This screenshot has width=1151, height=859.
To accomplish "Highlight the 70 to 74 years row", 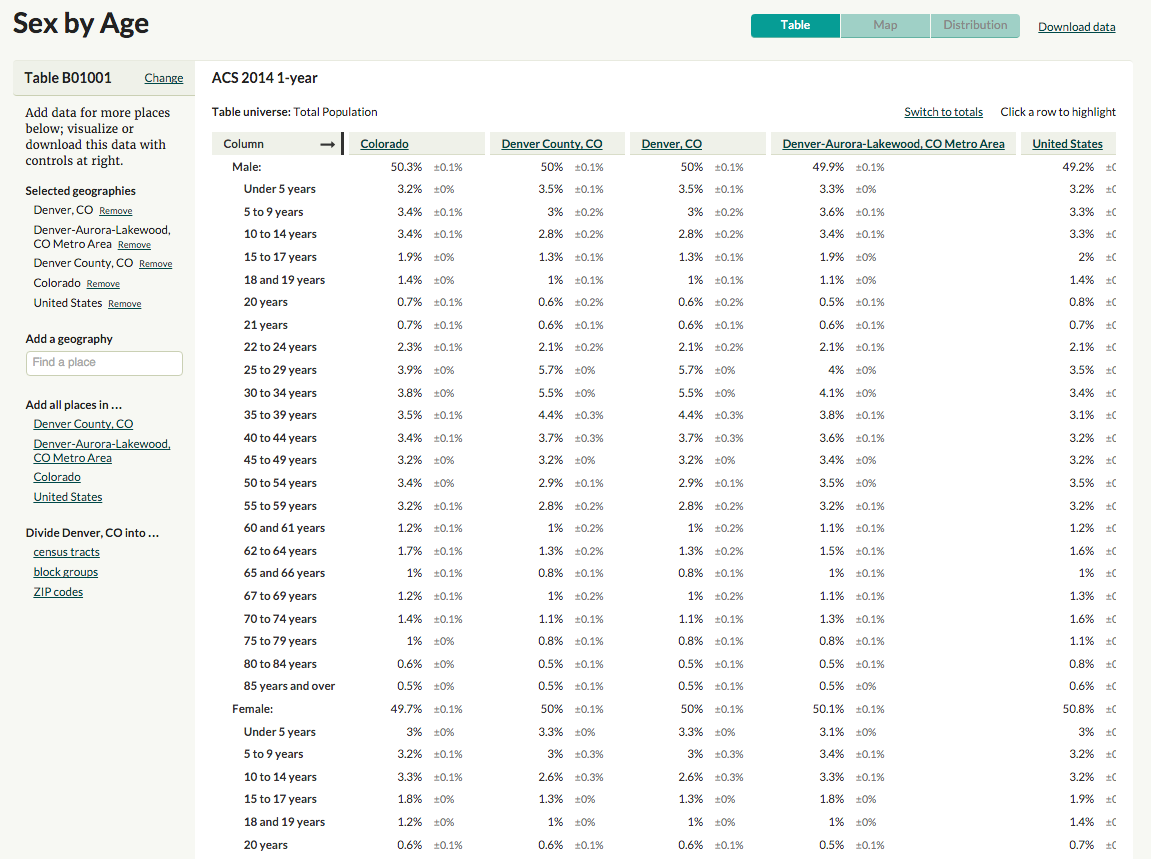I will [x=664, y=619].
